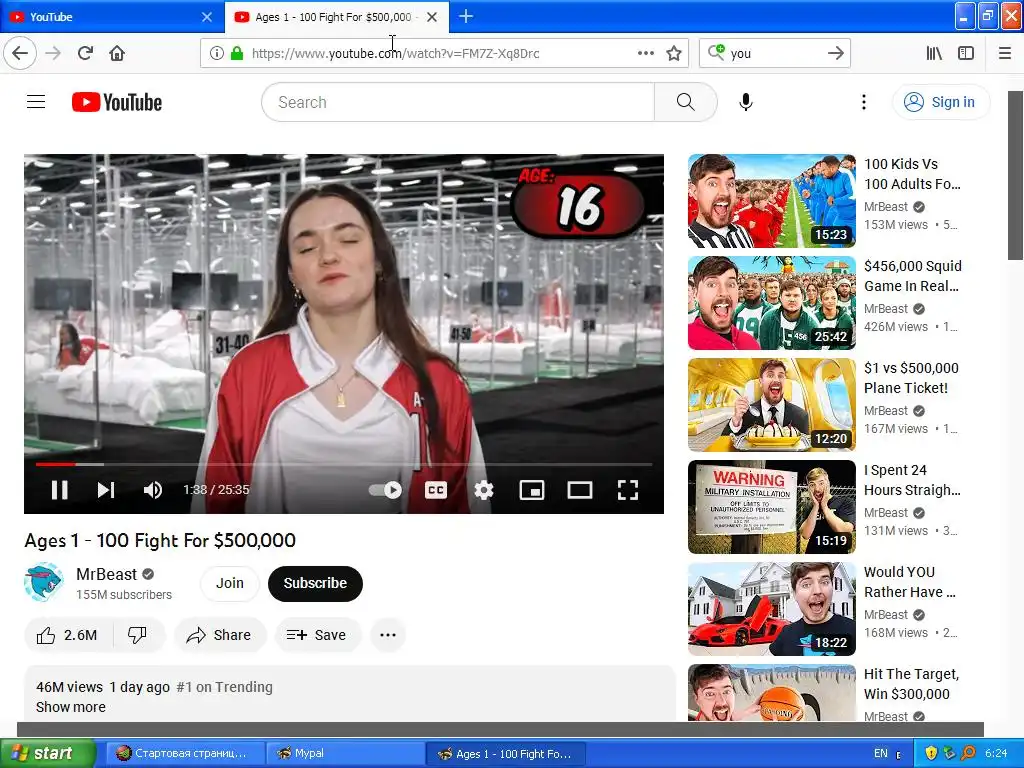Open a new browser tab

(466, 16)
